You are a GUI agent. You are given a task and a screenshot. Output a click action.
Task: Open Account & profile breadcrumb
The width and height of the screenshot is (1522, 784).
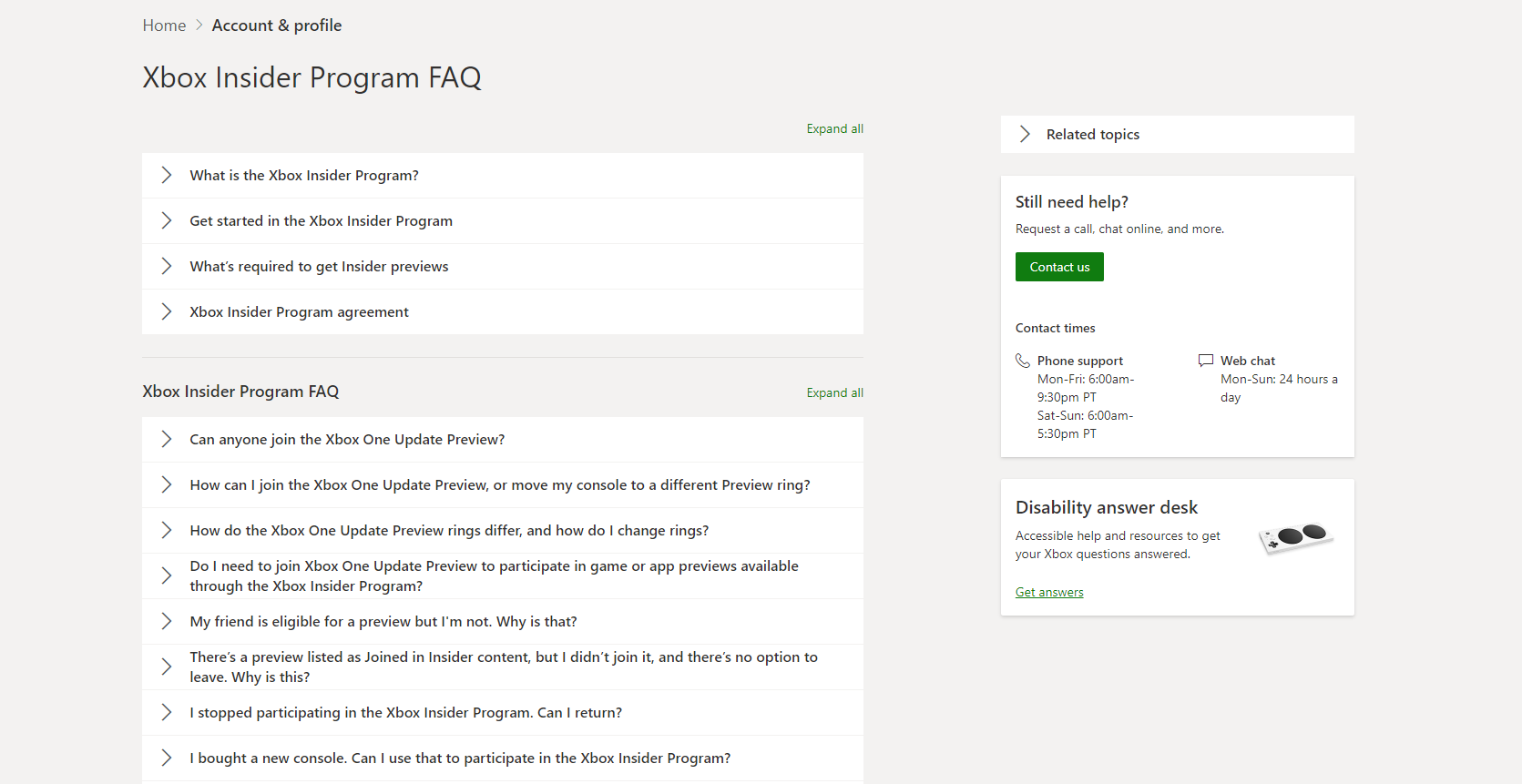(277, 25)
